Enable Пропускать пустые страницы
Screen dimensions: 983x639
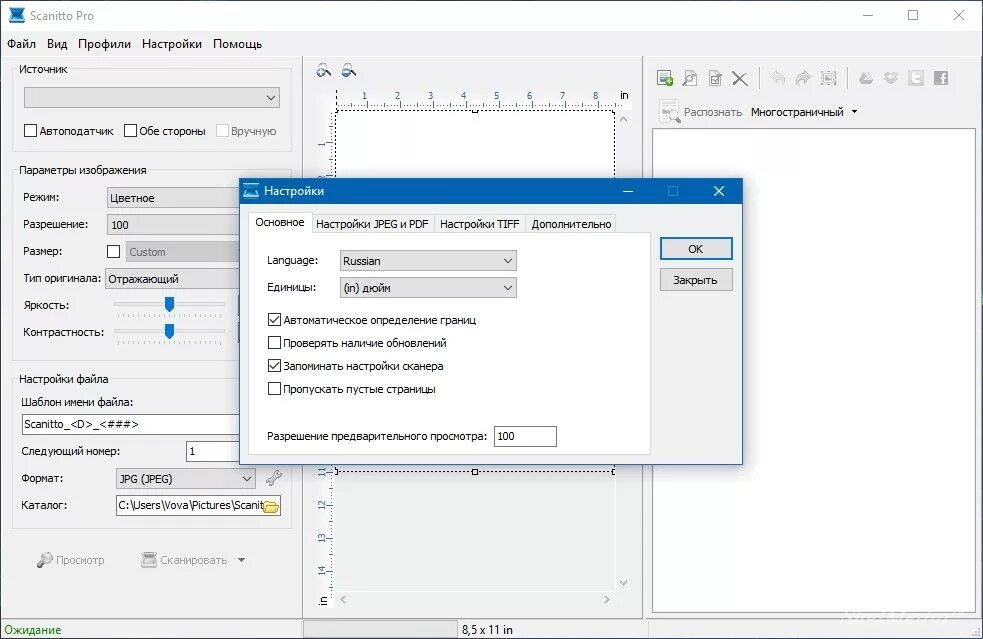pyautogui.click(x=274, y=389)
